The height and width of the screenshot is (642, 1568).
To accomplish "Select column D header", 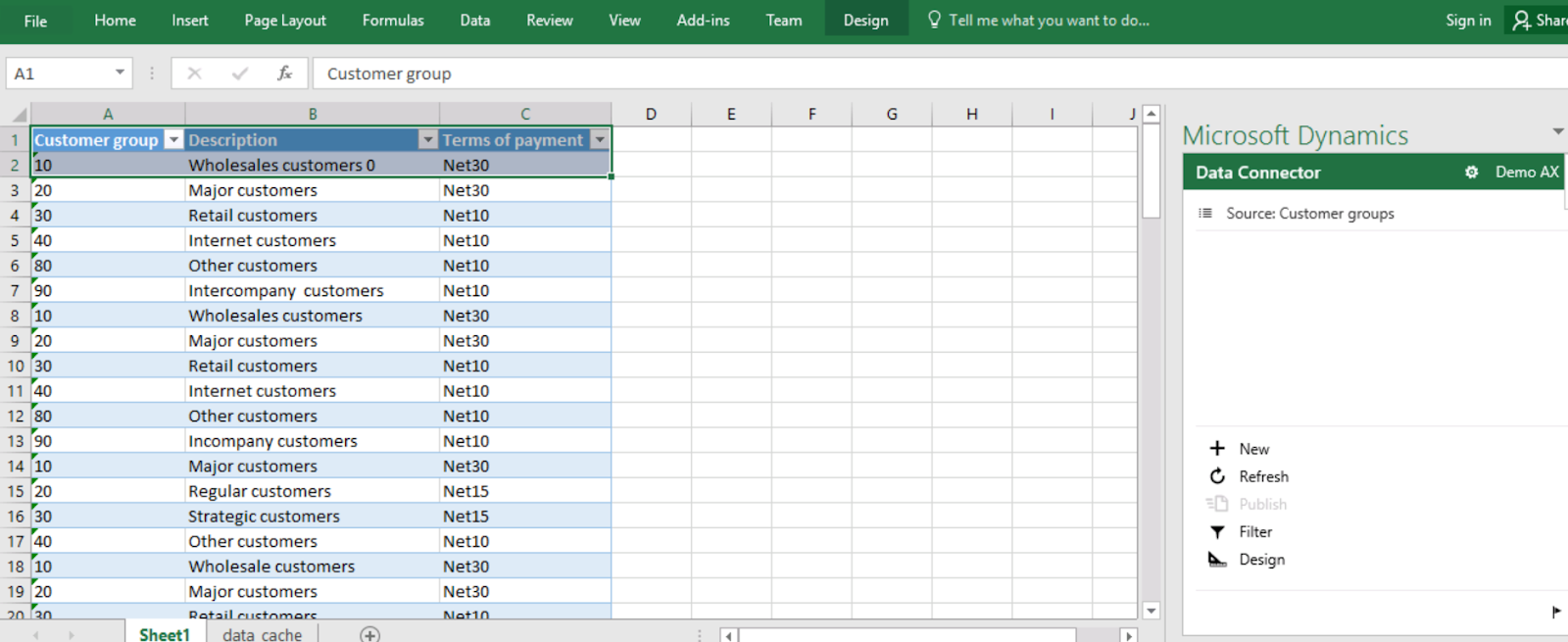I will coord(651,114).
